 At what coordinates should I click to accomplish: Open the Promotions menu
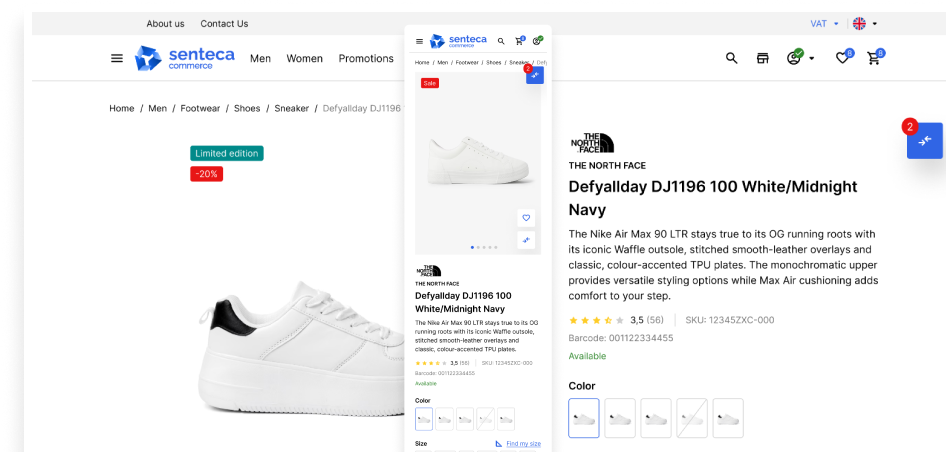pyautogui.click(x=366, y=58)
